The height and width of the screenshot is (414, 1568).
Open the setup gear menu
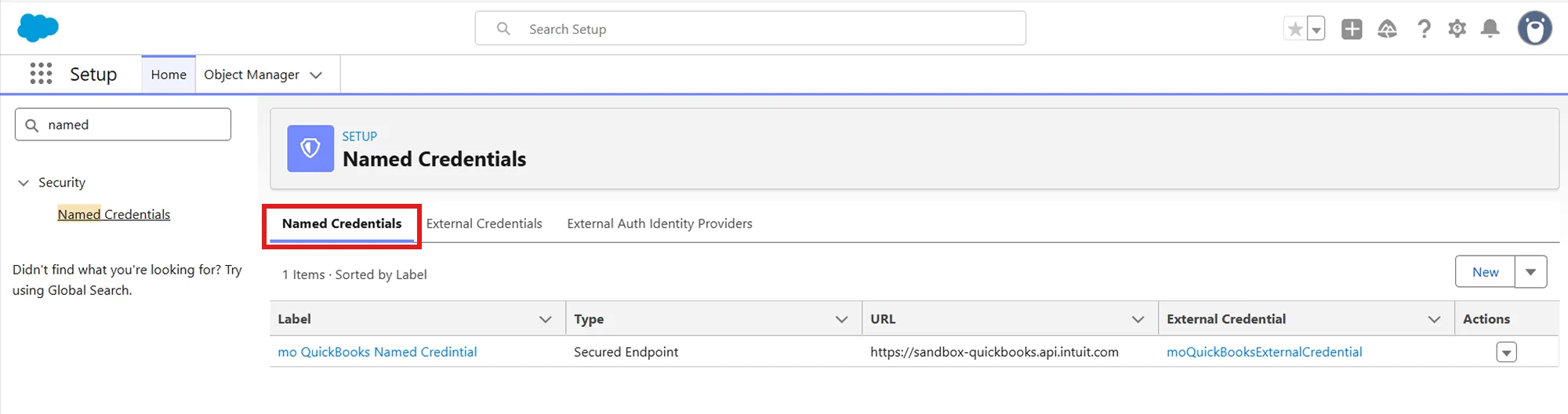click(x=1457, y=29)
